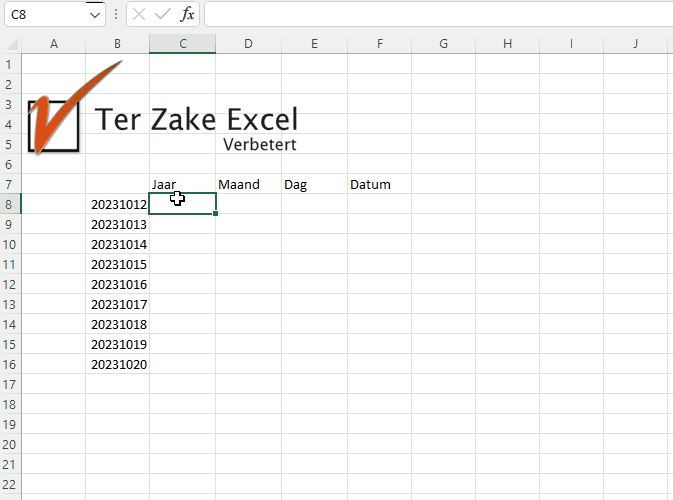673x500 pixels.
Task: Select column B header
Action: [117, 44]
